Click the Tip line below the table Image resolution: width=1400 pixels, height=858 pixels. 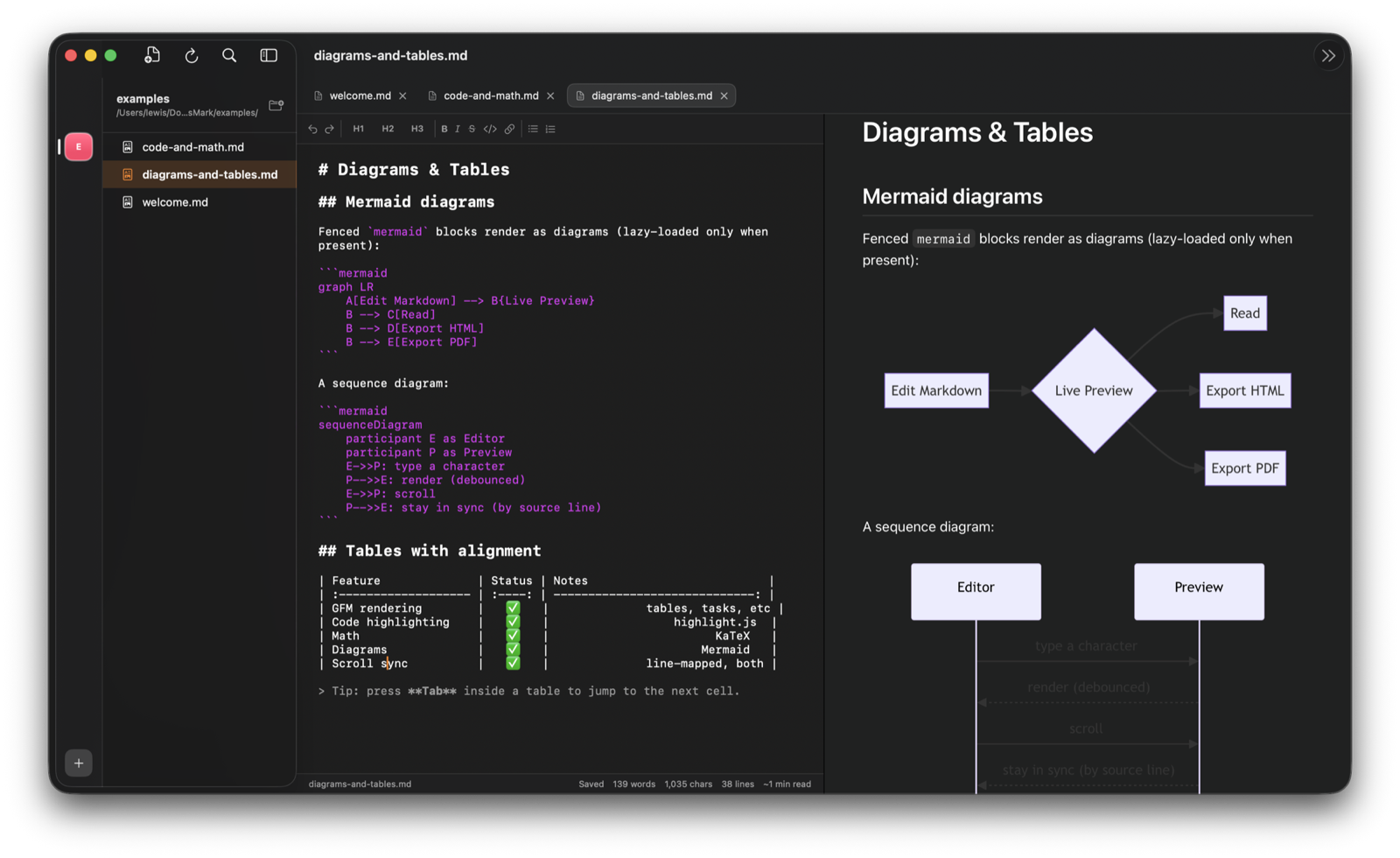point(528,692)
